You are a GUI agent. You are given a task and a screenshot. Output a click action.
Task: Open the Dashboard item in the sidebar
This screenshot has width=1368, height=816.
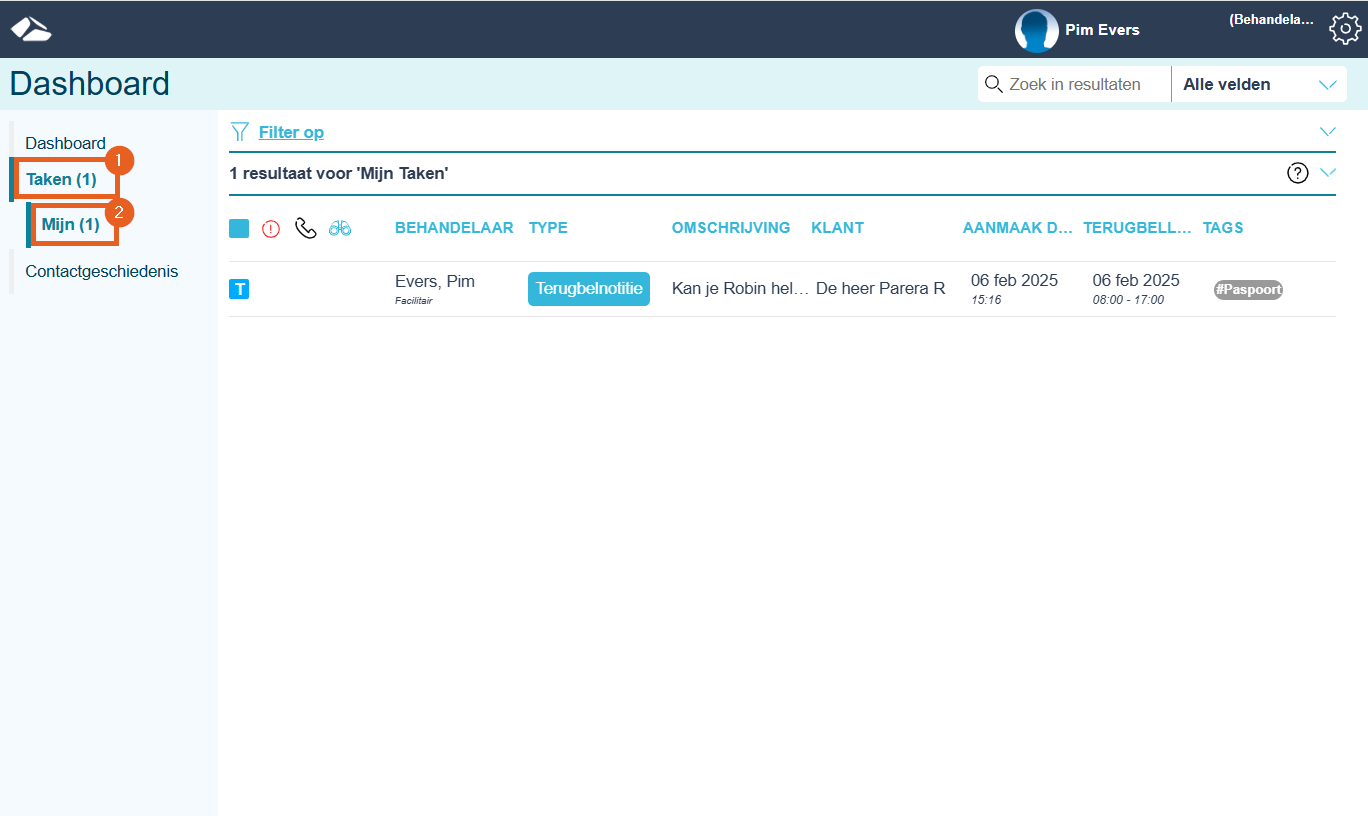[x=65, y=143]
